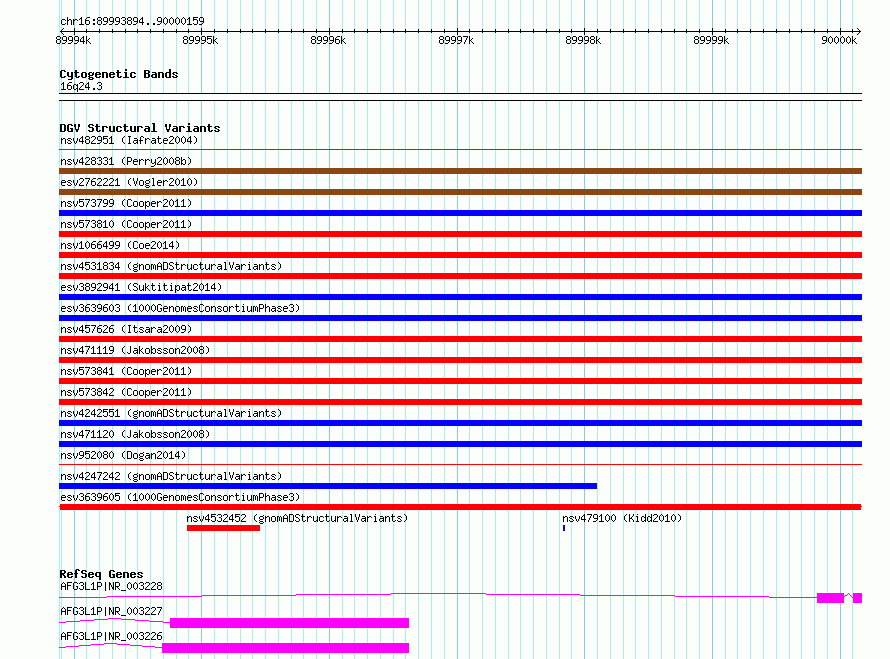Screen dimensions: 890x659
Task: Click the 89998k ruler tick label
Action: 583,40
